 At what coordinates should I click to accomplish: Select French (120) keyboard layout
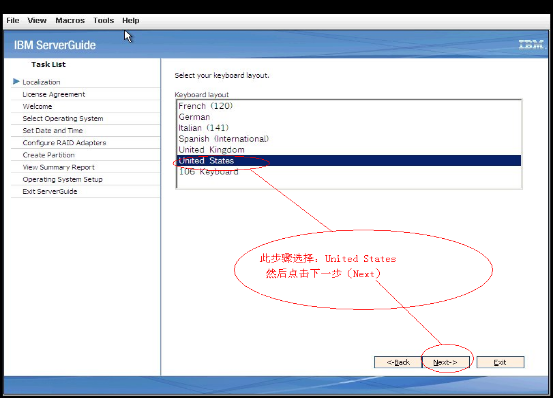point(349,106)
